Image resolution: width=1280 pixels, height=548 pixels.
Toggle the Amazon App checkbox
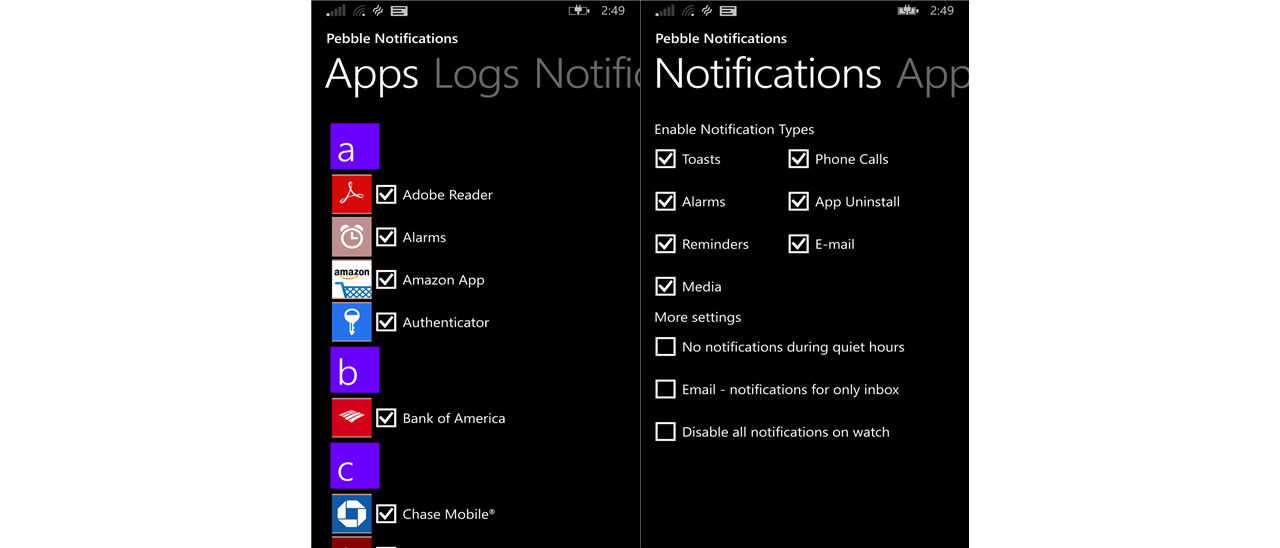tap(386, 280)
